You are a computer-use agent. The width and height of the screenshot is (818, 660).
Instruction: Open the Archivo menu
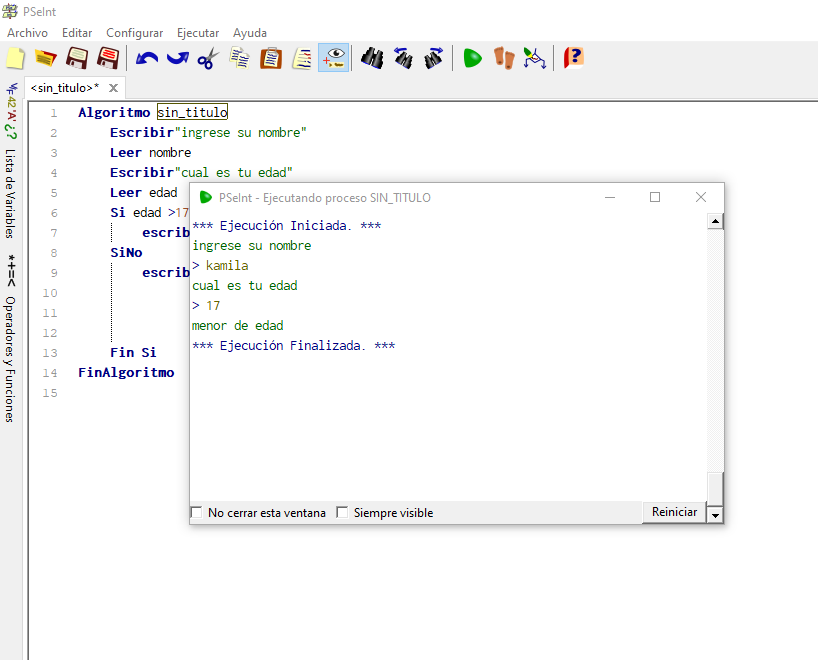coord(28,33)
